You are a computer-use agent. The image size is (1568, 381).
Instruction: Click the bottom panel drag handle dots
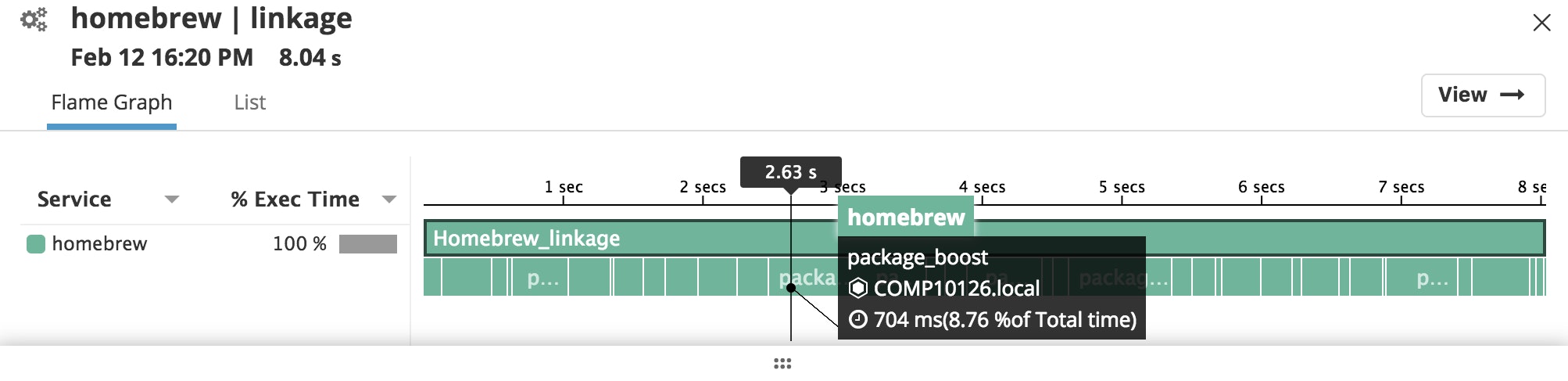click(x=782, y=364)
